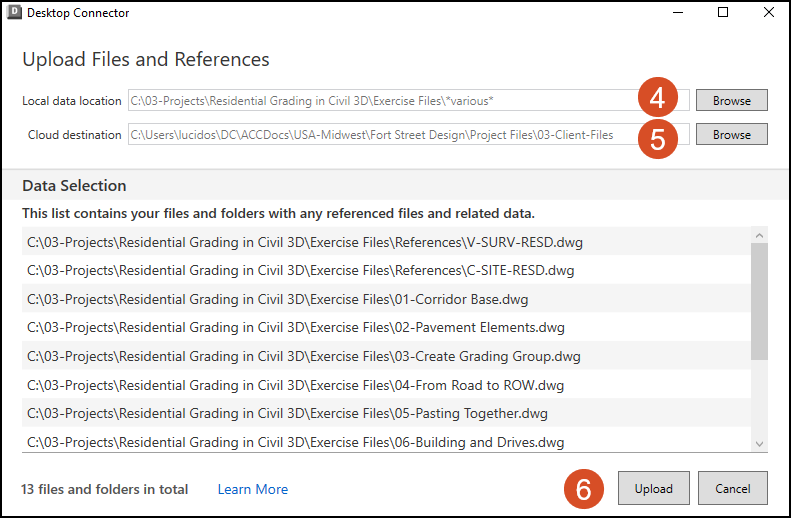This screenshot has height=518, width=791.
Task: Maximize the Desktop Connector window
Action: pos(723,13)
